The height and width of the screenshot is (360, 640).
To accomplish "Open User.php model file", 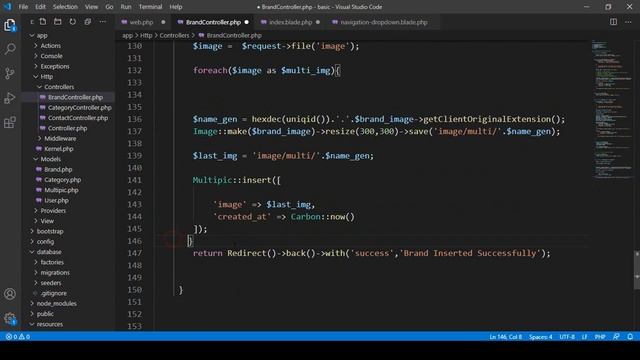I will 56,200.
